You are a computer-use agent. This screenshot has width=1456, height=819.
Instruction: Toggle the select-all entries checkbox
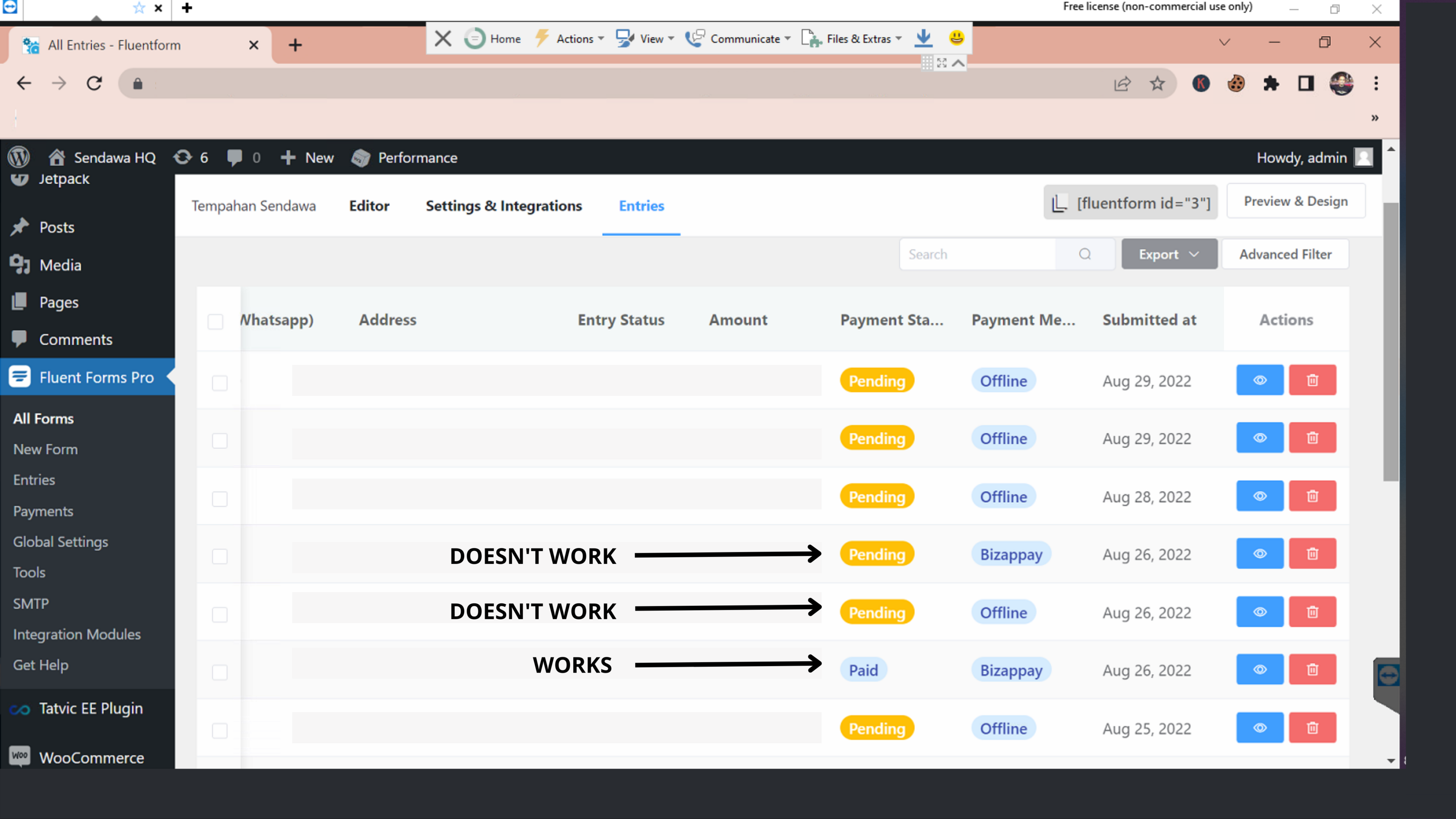click(215, 322)
